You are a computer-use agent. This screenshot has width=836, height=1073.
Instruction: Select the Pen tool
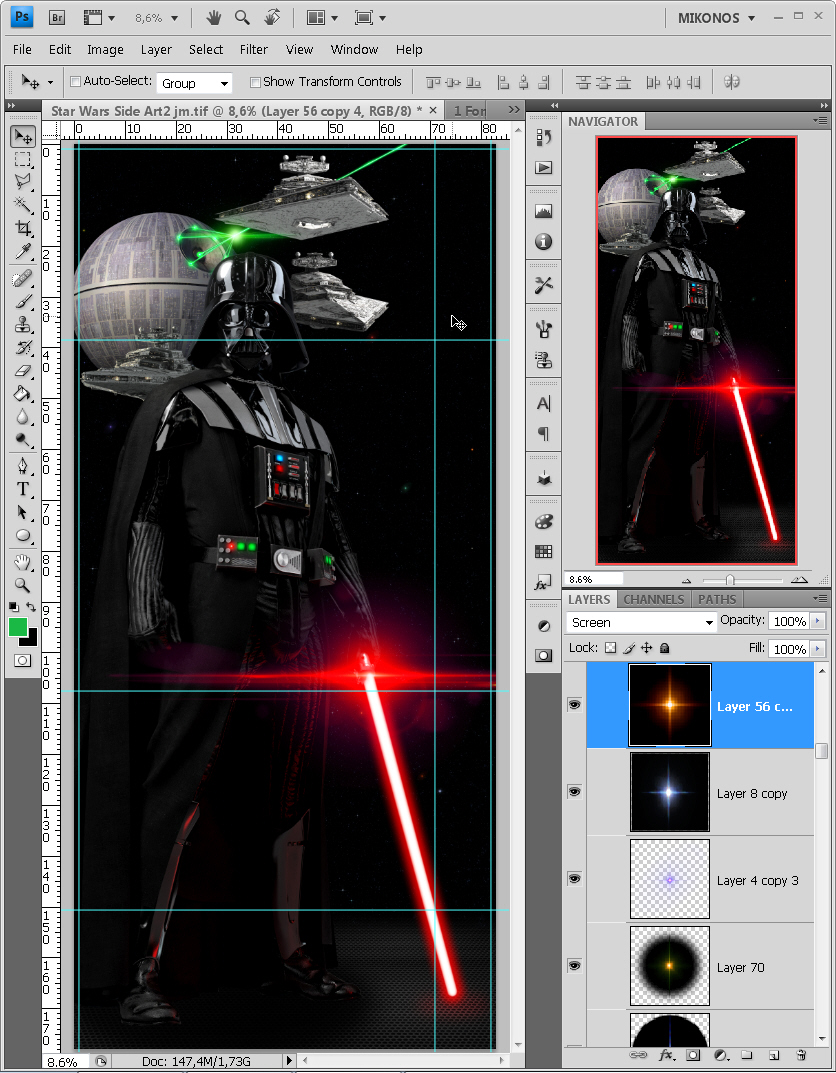(23, 467)
